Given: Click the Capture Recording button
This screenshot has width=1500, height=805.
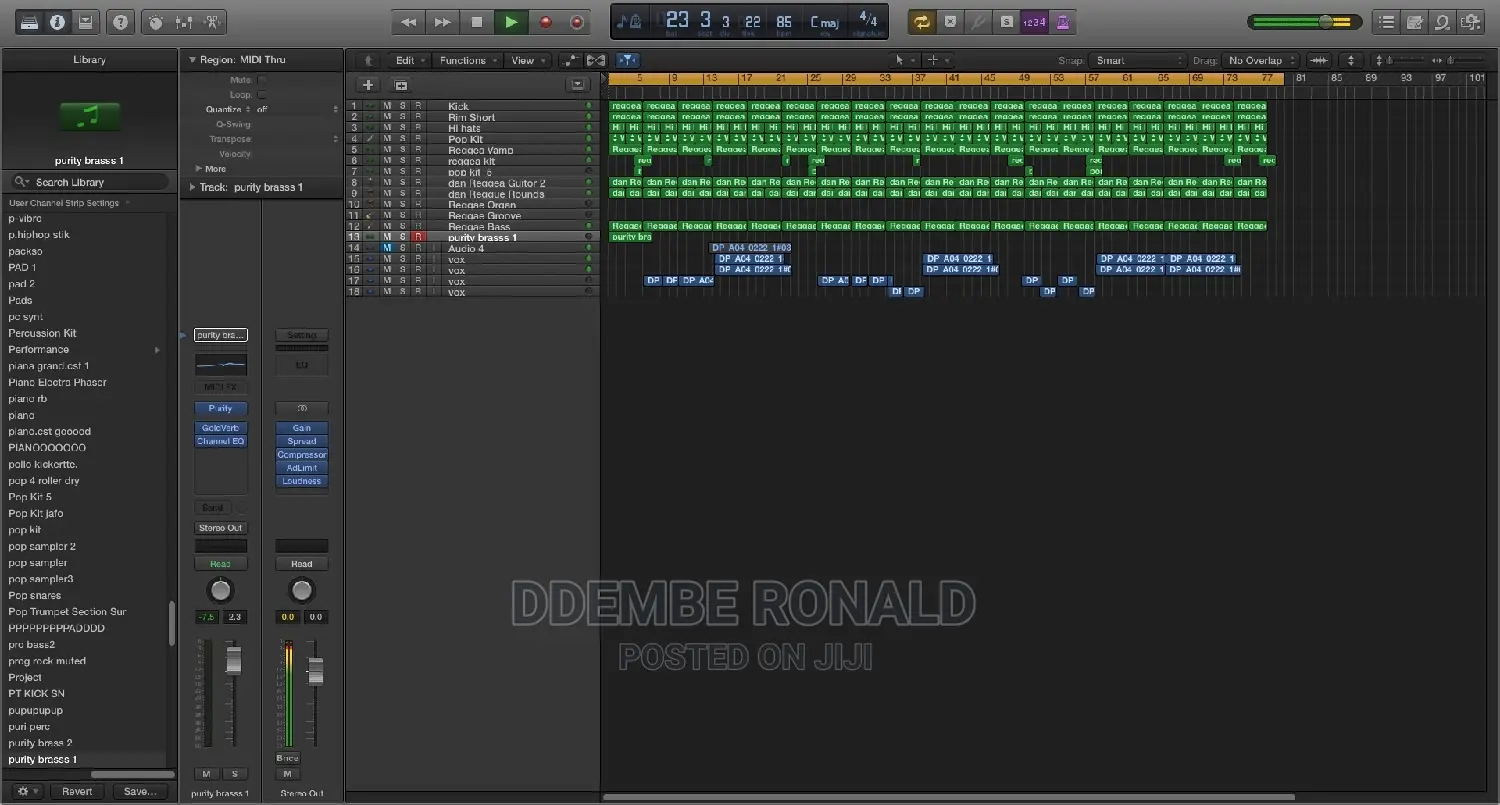Looking at the screenshot, I should click(577, 21).
